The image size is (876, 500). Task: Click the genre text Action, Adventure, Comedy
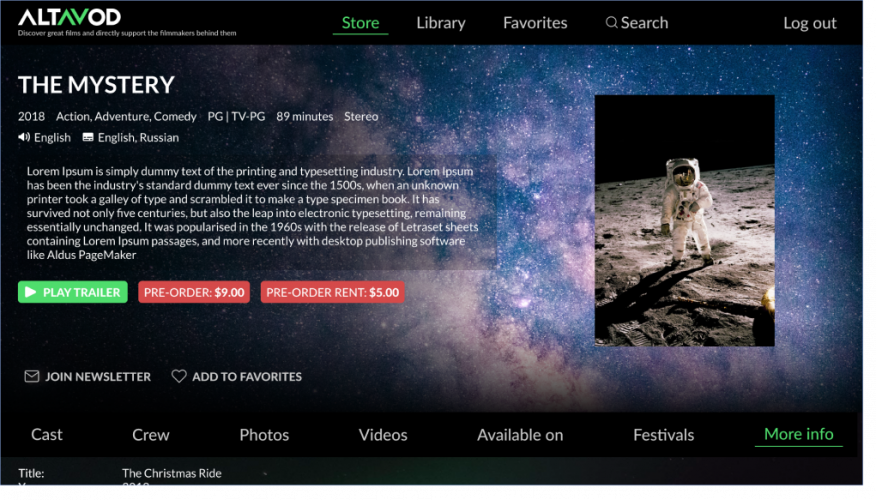(126, 116)
